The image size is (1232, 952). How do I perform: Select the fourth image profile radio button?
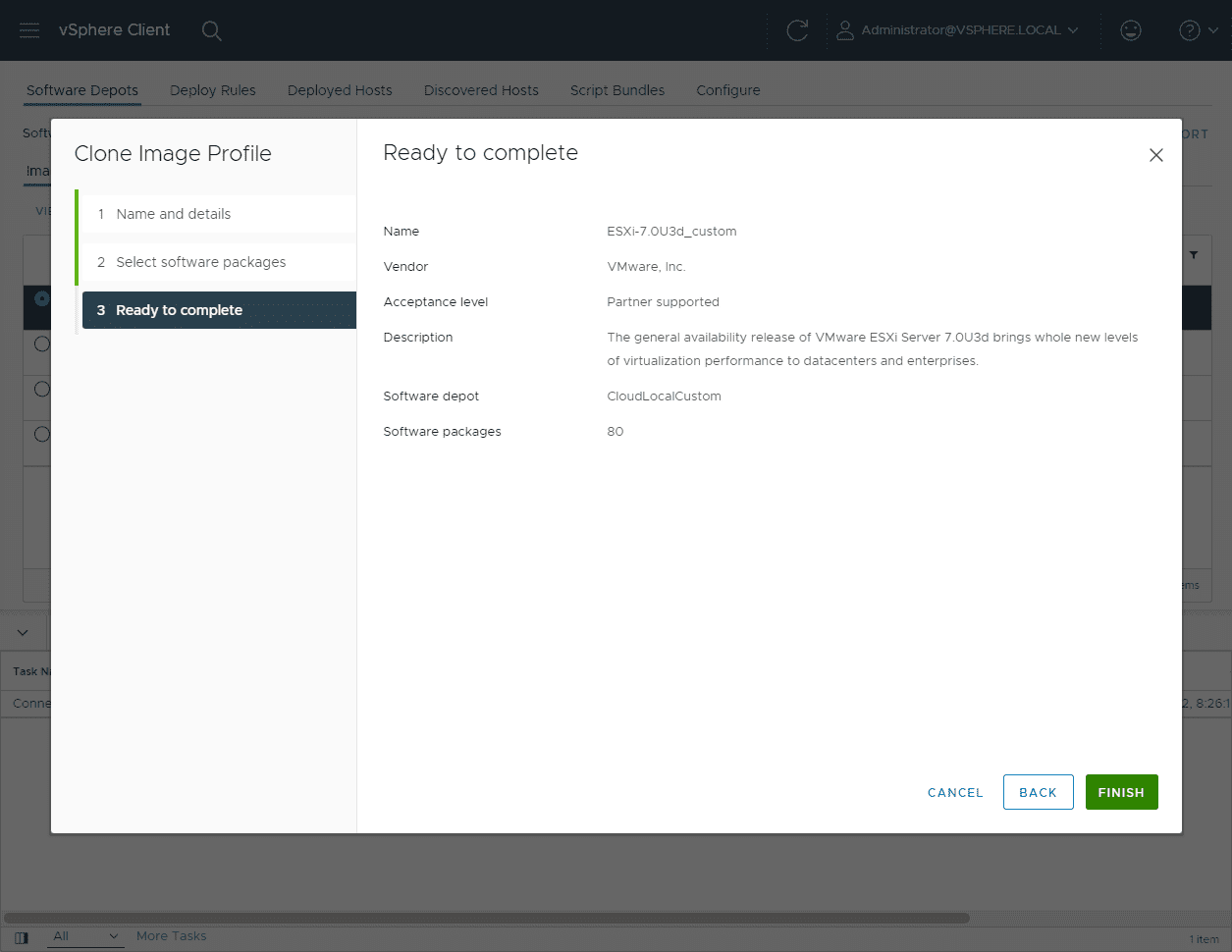coord(41,434)
